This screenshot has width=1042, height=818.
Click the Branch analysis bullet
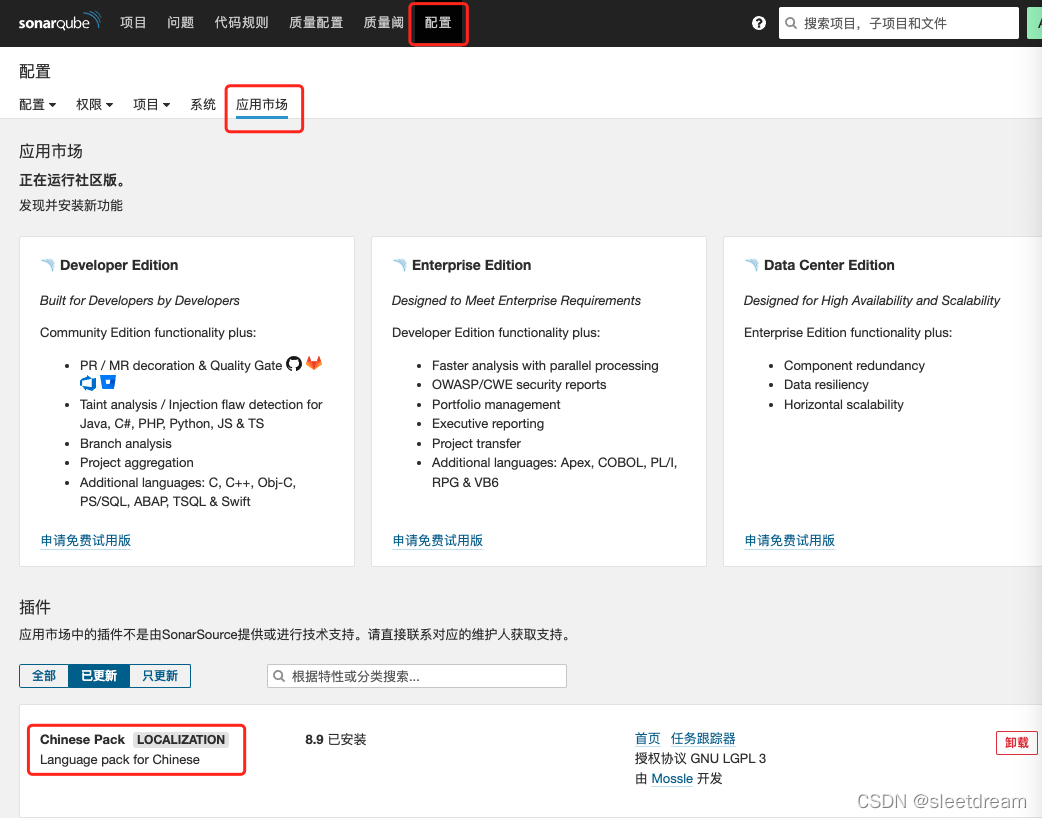[126, 443]
